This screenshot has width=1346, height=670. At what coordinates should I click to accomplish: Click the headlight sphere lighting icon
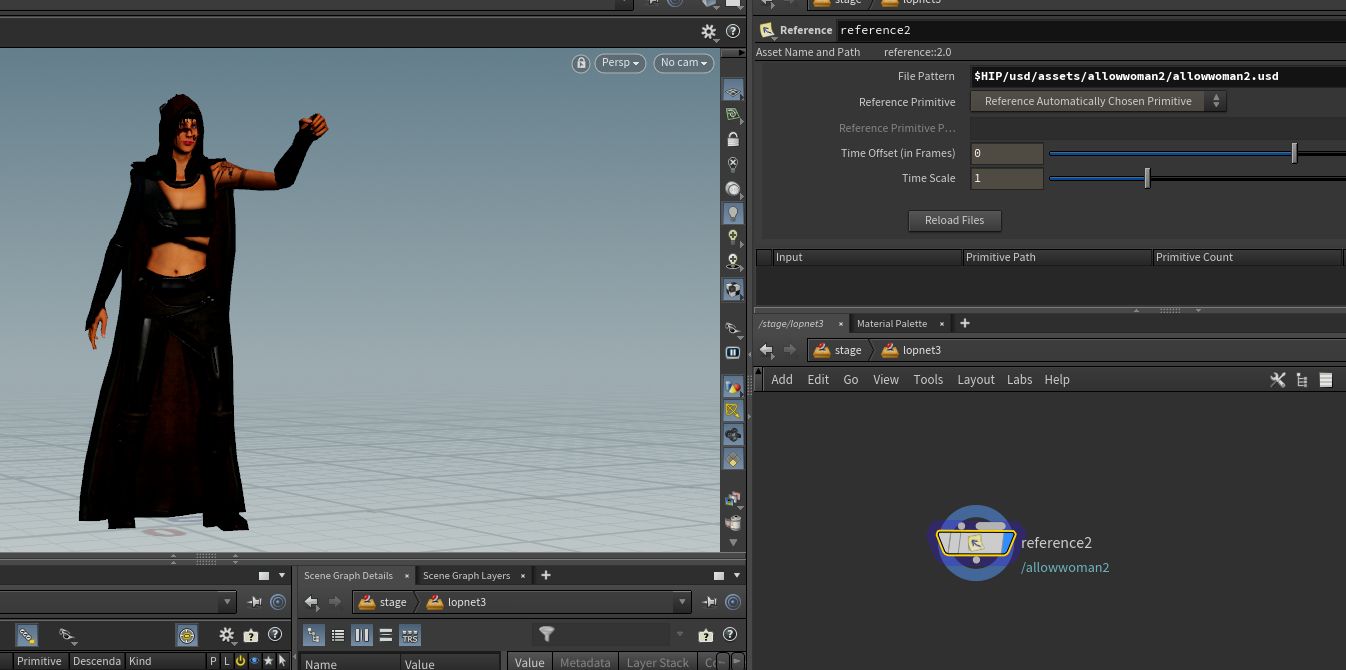pyautogui.click(x=733, y=188)
